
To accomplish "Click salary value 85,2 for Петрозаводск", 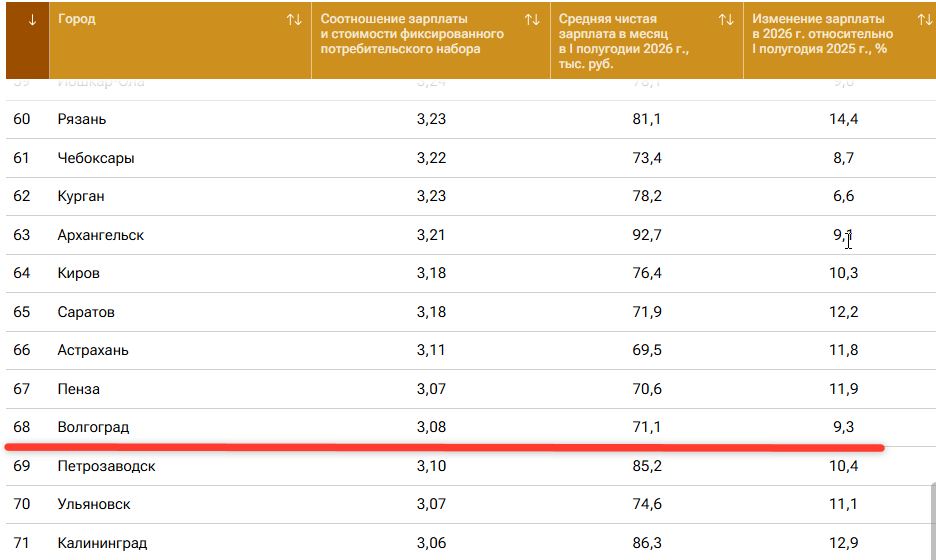I will (x=646, y=466).
